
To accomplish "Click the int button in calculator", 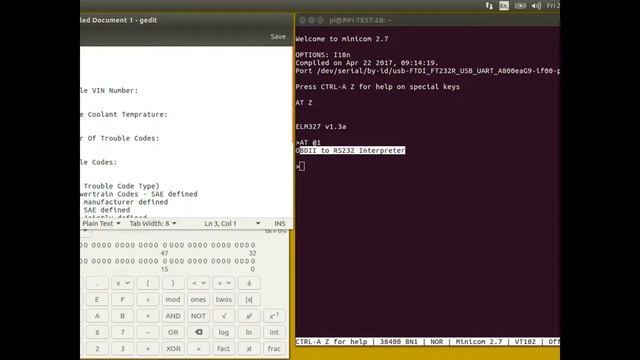I will [x=274, y=332].
